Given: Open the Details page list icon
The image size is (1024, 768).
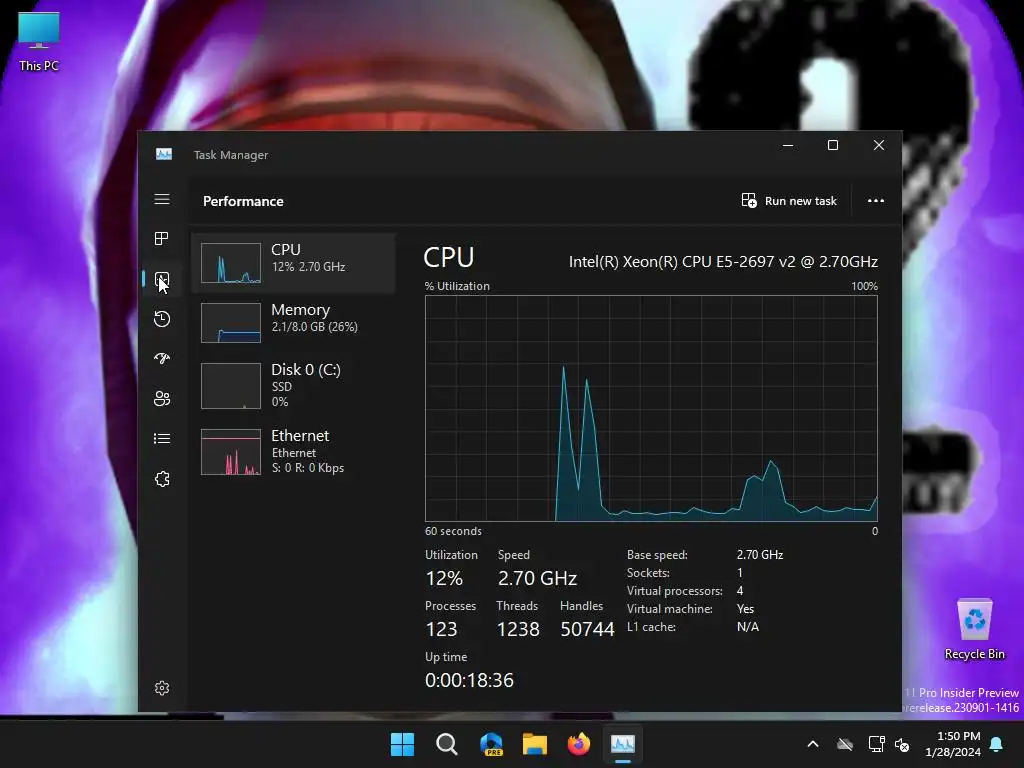Looking at the screenshot, I should pyautogui.click(x=162, y=439).
